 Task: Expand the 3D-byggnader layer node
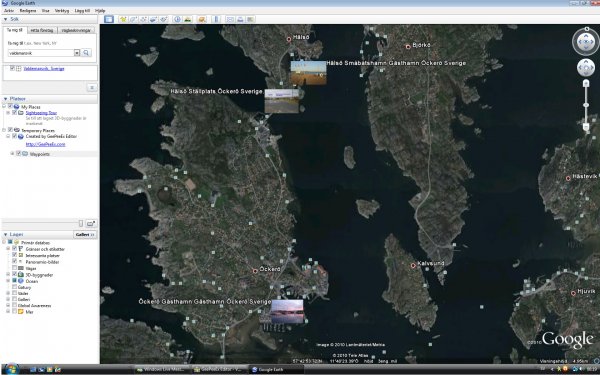(8, 274)
